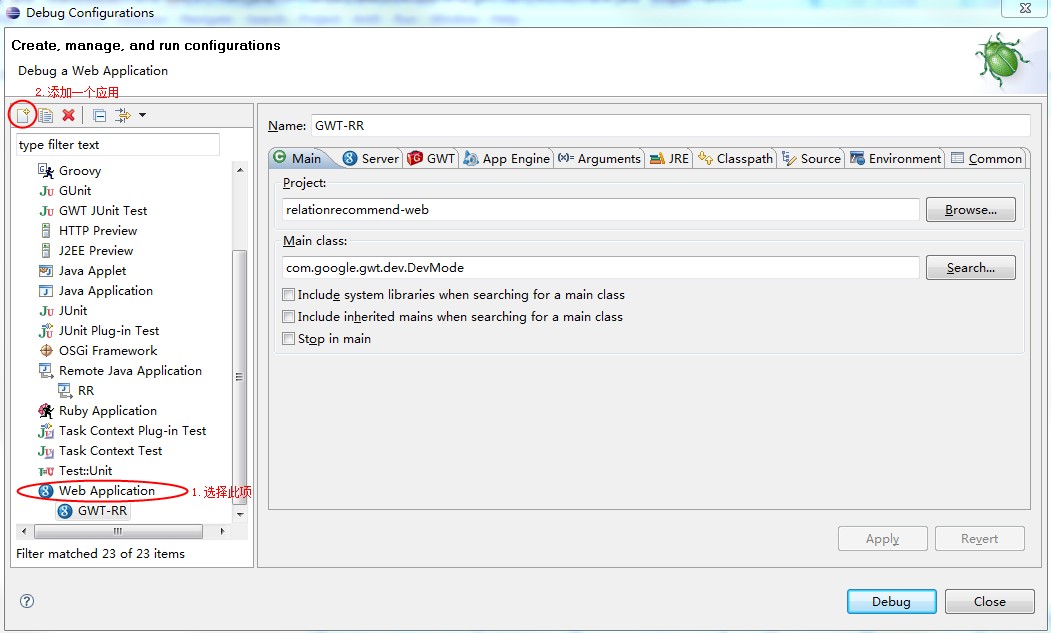Open the dialog help question mark

(27, 601)
